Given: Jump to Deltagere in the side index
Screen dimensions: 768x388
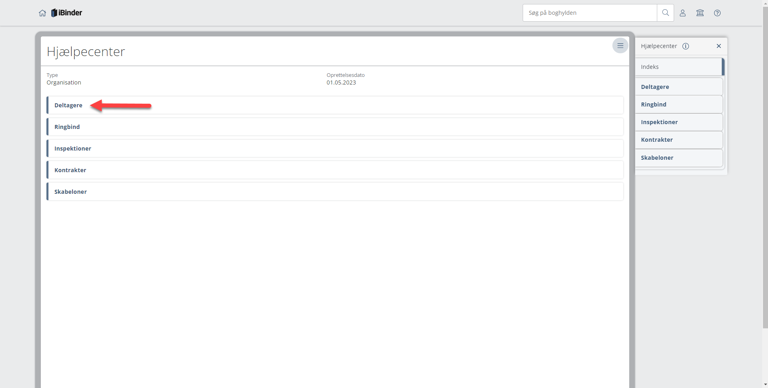Looking at the screenshot, I should point(679,87).
